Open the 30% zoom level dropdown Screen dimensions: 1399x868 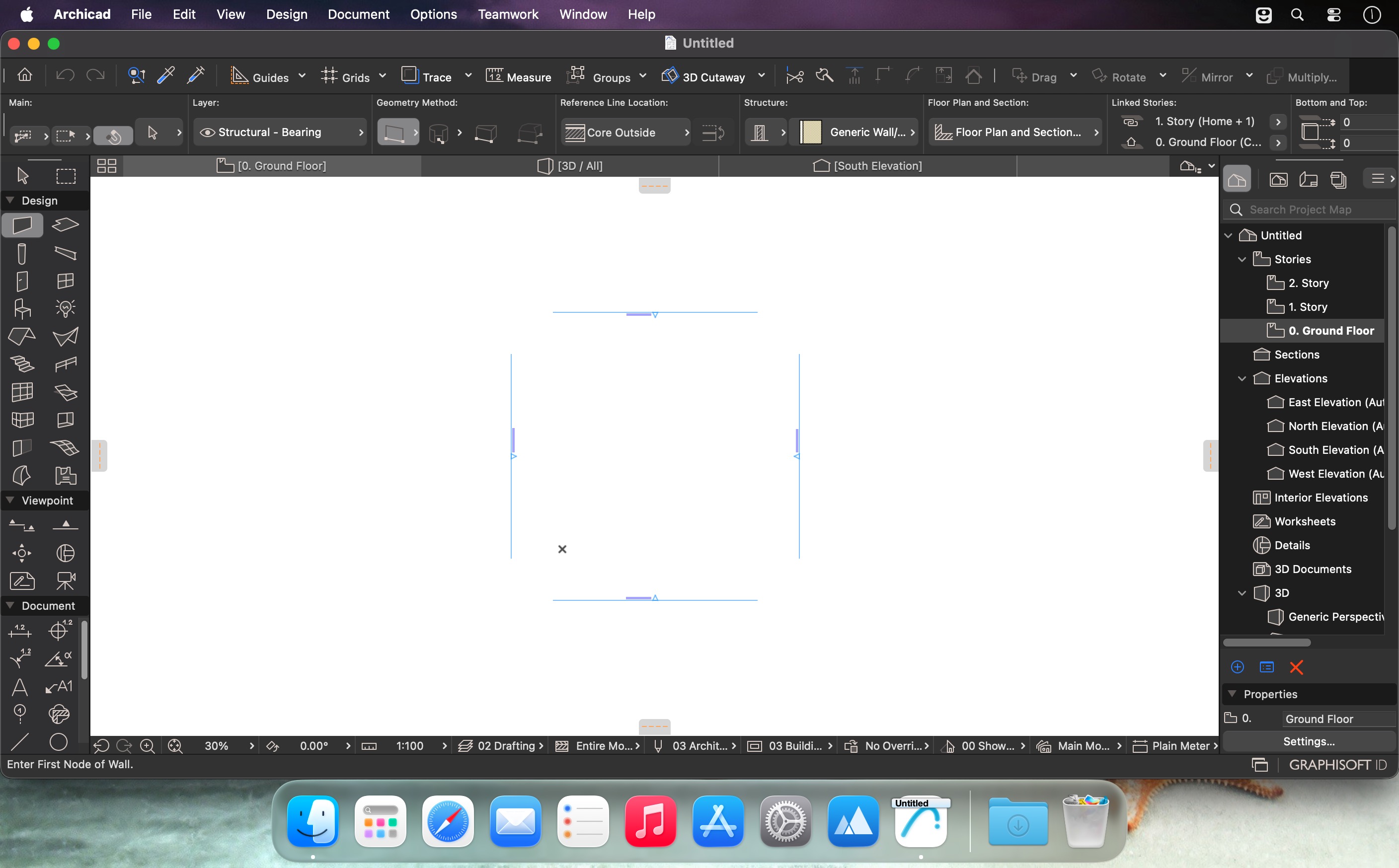click(x=229, y=746)
